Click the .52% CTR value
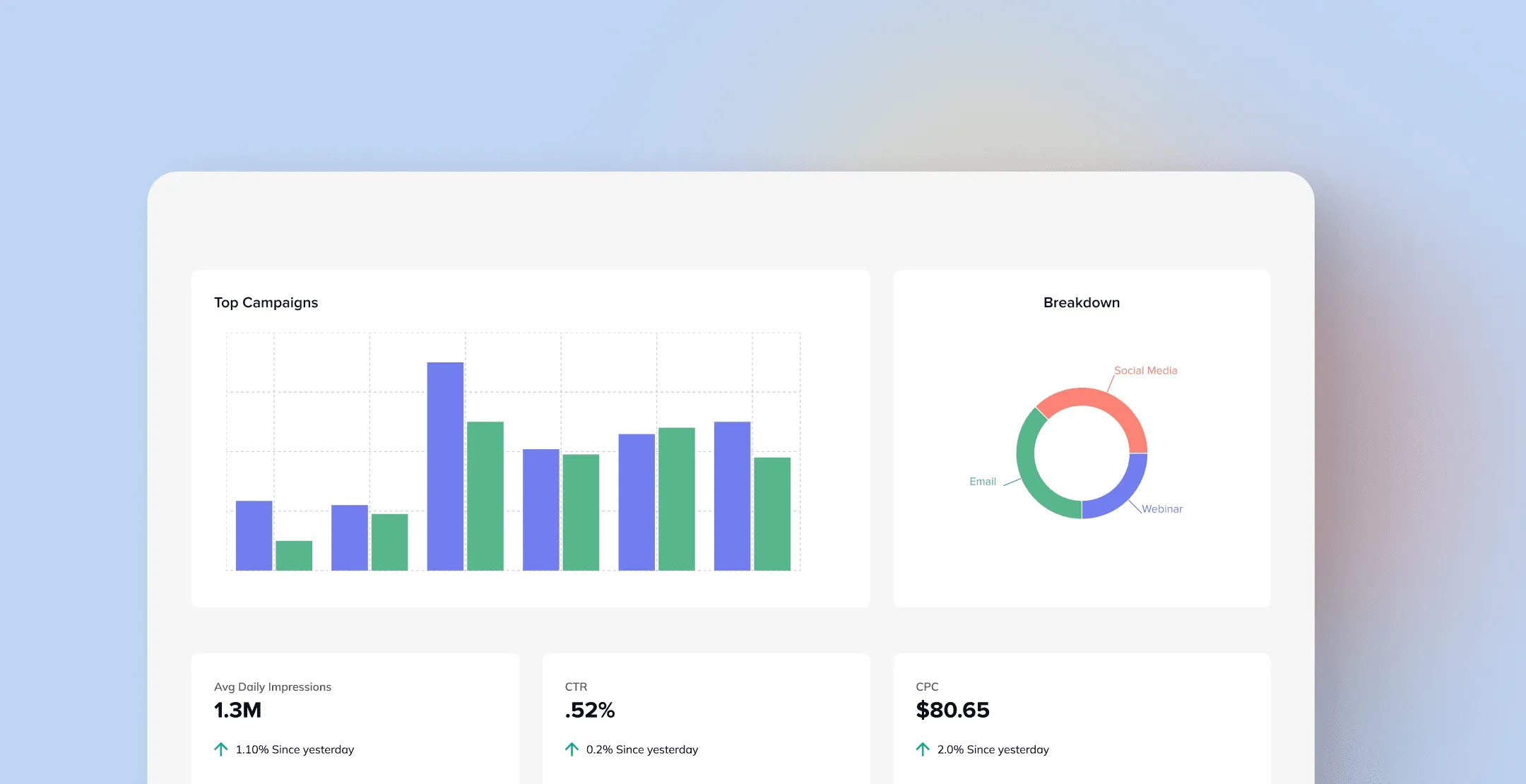This screenshot has height=784, width=1526. click(x=590, y=710)
